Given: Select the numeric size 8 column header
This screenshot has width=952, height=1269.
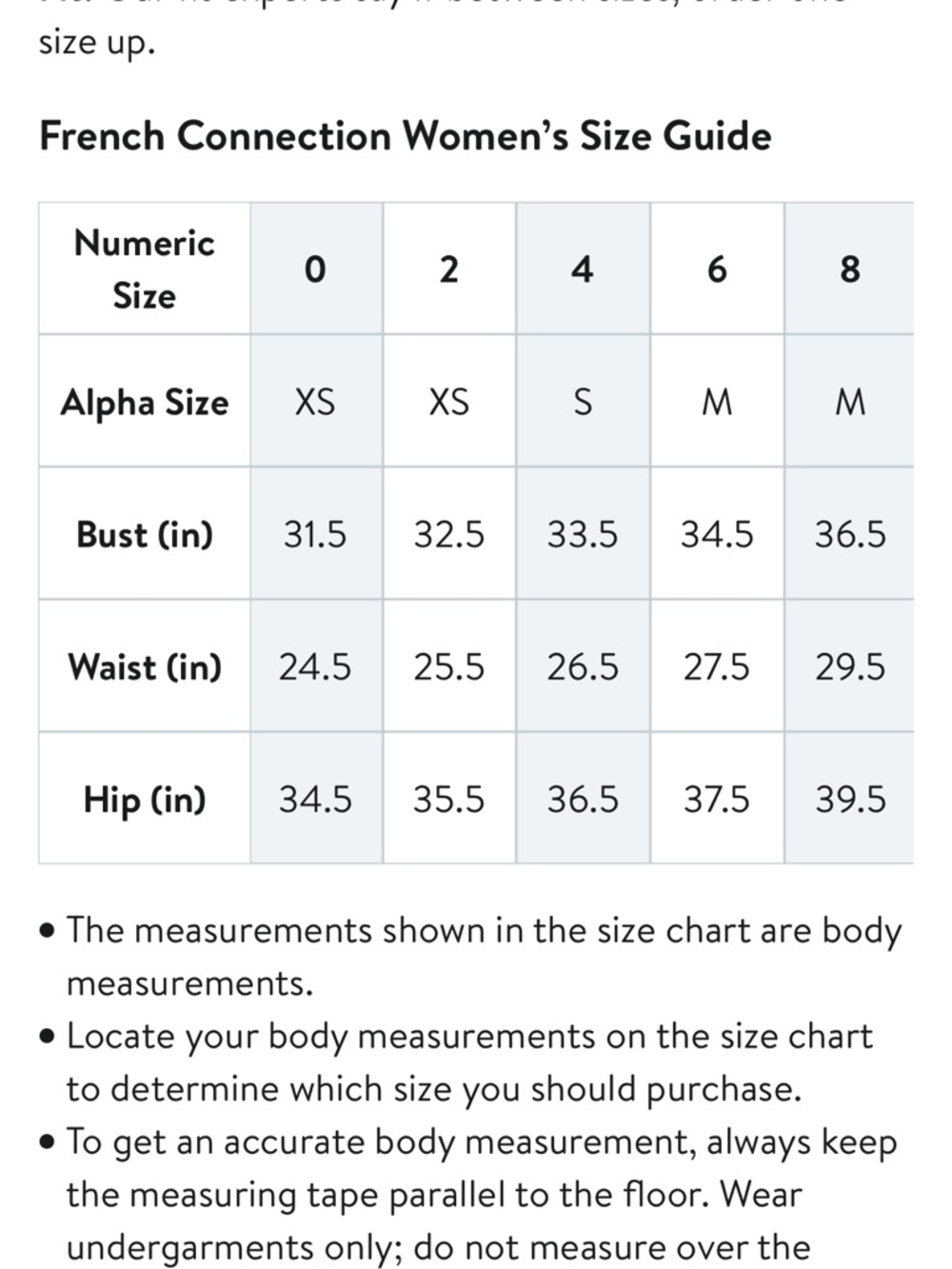Looking at the screenshot, I should point(849,268).
